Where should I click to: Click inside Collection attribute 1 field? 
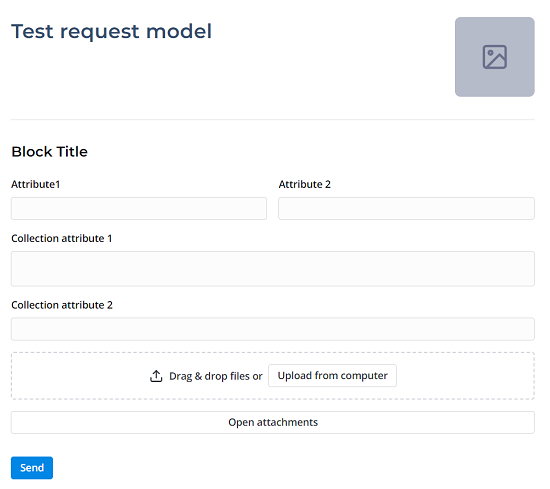point(273,269)
